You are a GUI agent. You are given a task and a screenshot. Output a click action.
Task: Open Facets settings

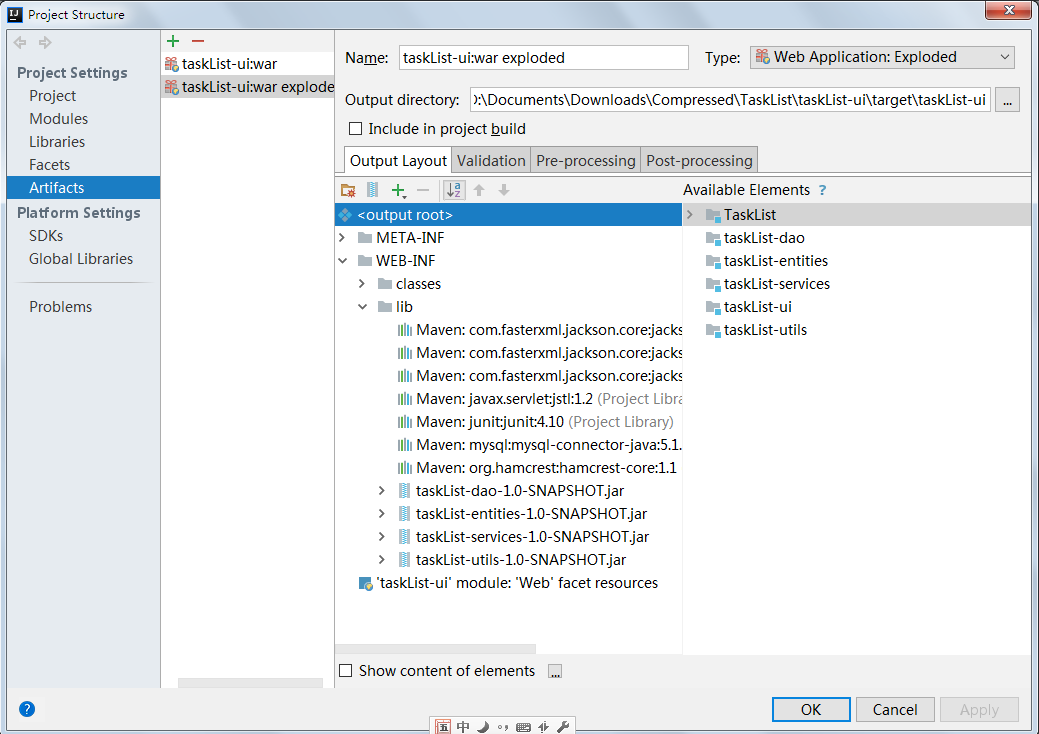tap(49, 165)
